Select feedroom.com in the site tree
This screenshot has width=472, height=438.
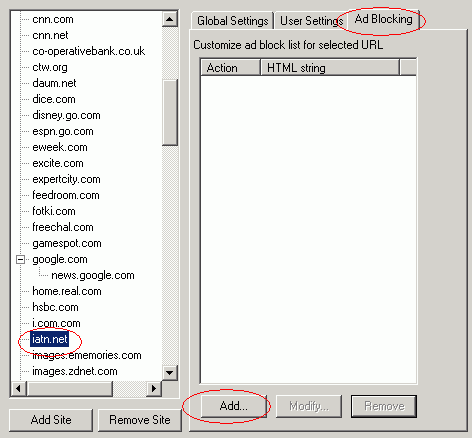tap(66, 195)
